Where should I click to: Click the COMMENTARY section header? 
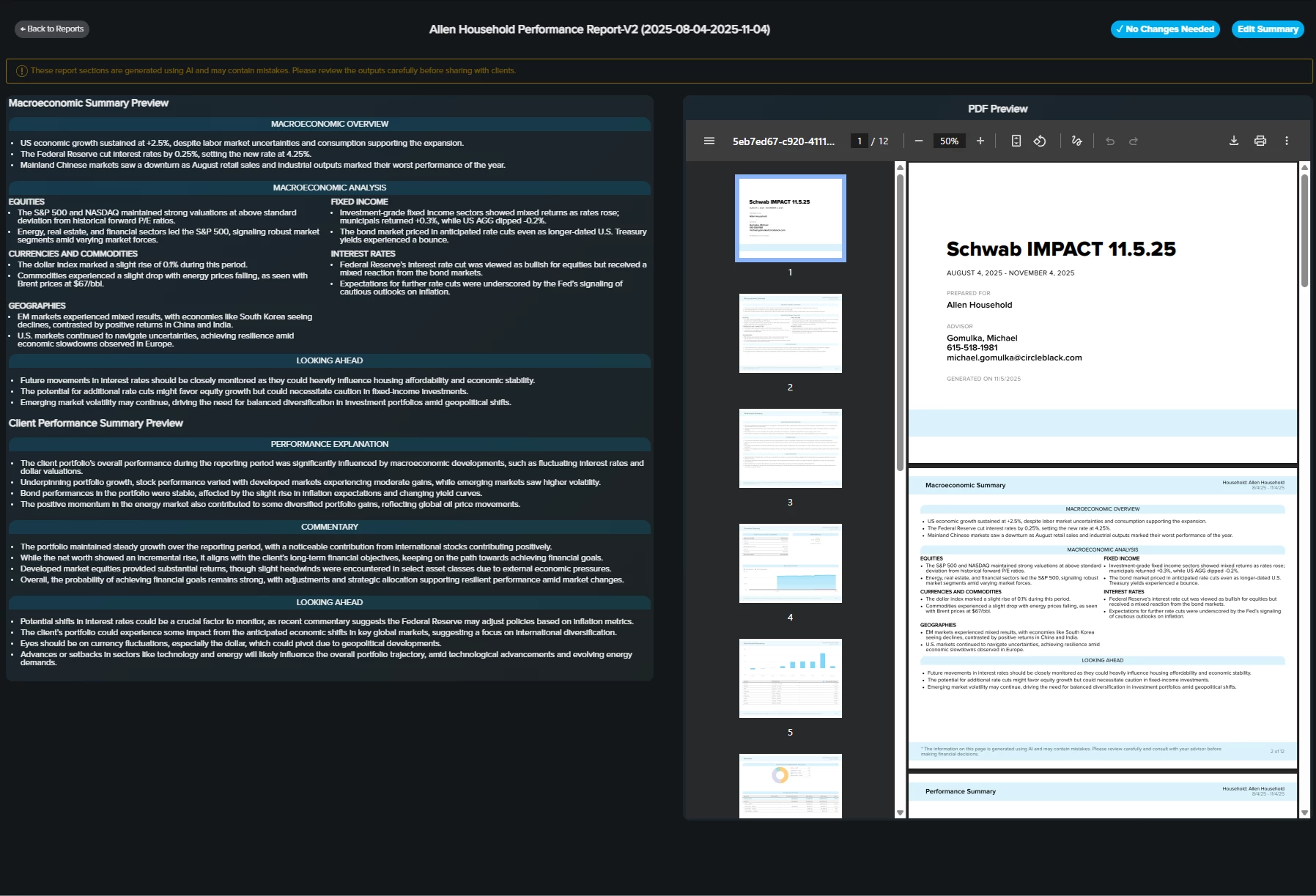click(x=330, y=527)
